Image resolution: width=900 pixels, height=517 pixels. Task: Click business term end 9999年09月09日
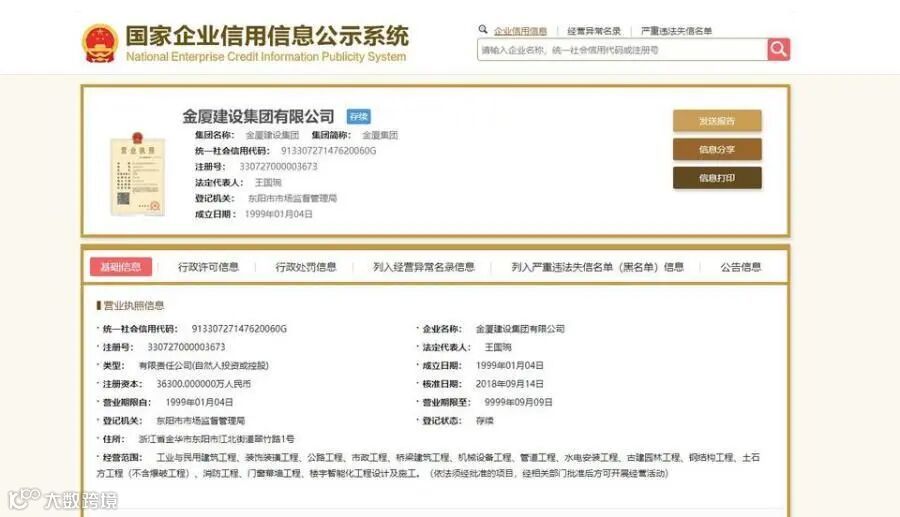pos(518,402)
